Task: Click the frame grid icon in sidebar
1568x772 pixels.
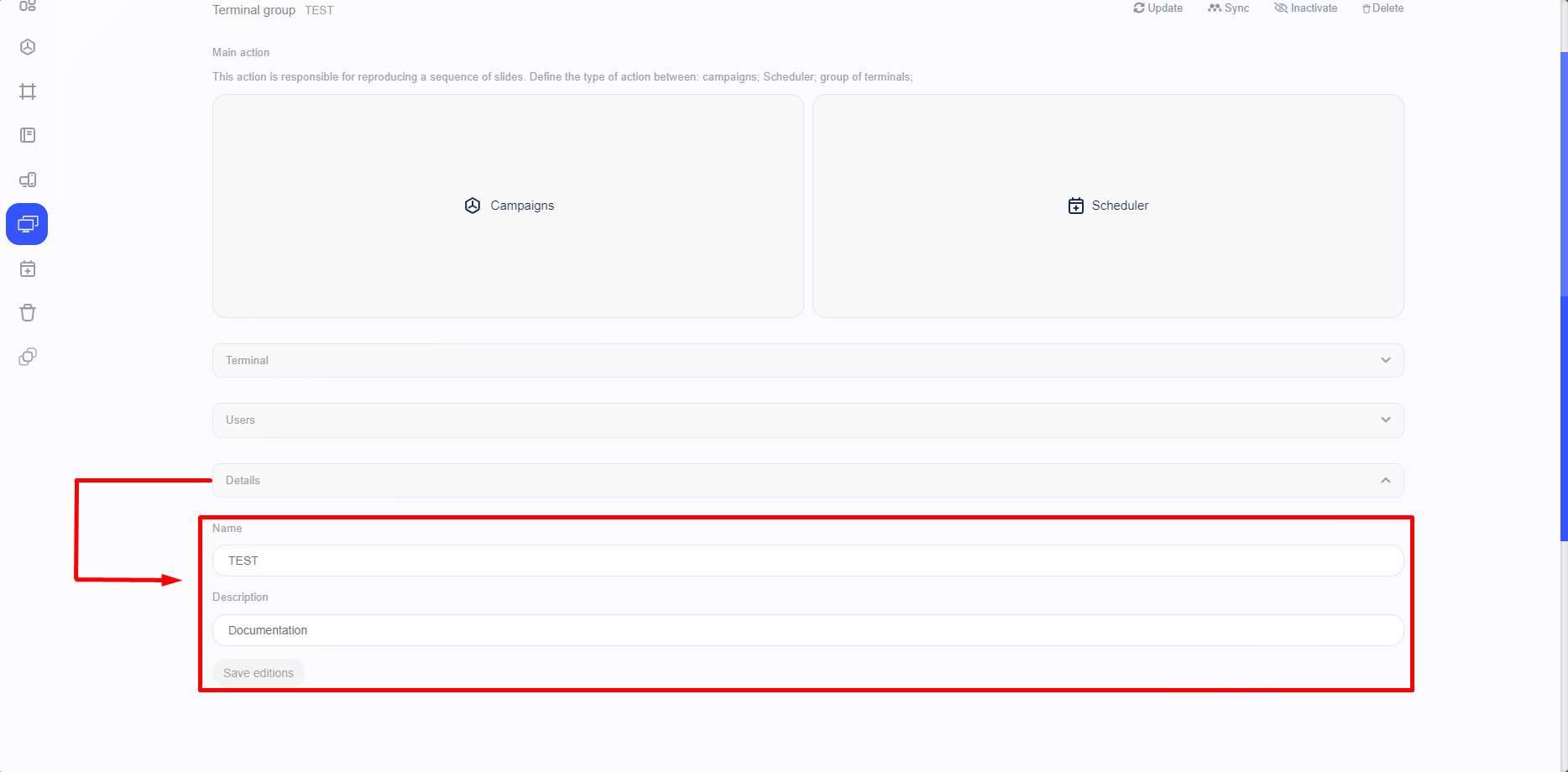Action: point(28,91)
